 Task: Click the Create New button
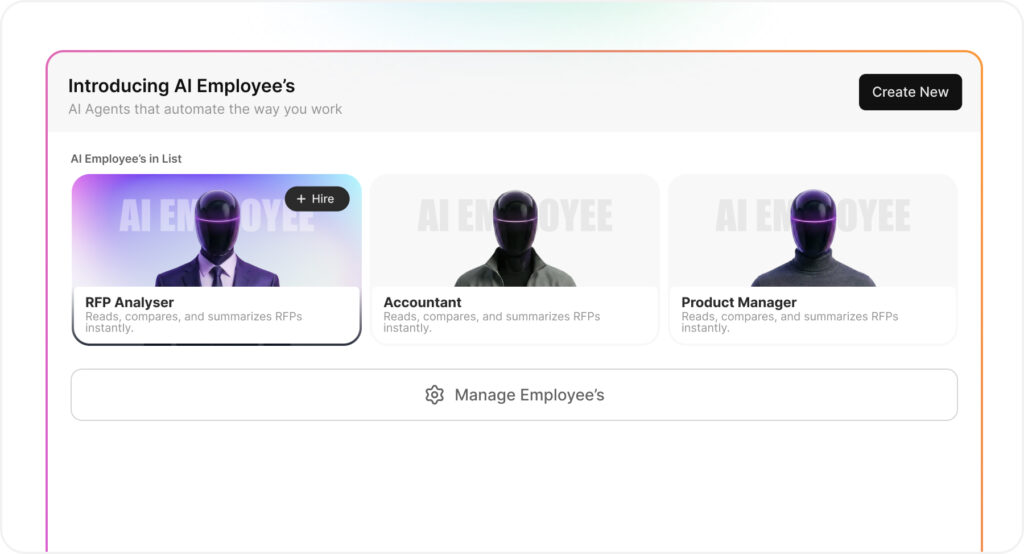pos(910,92)
